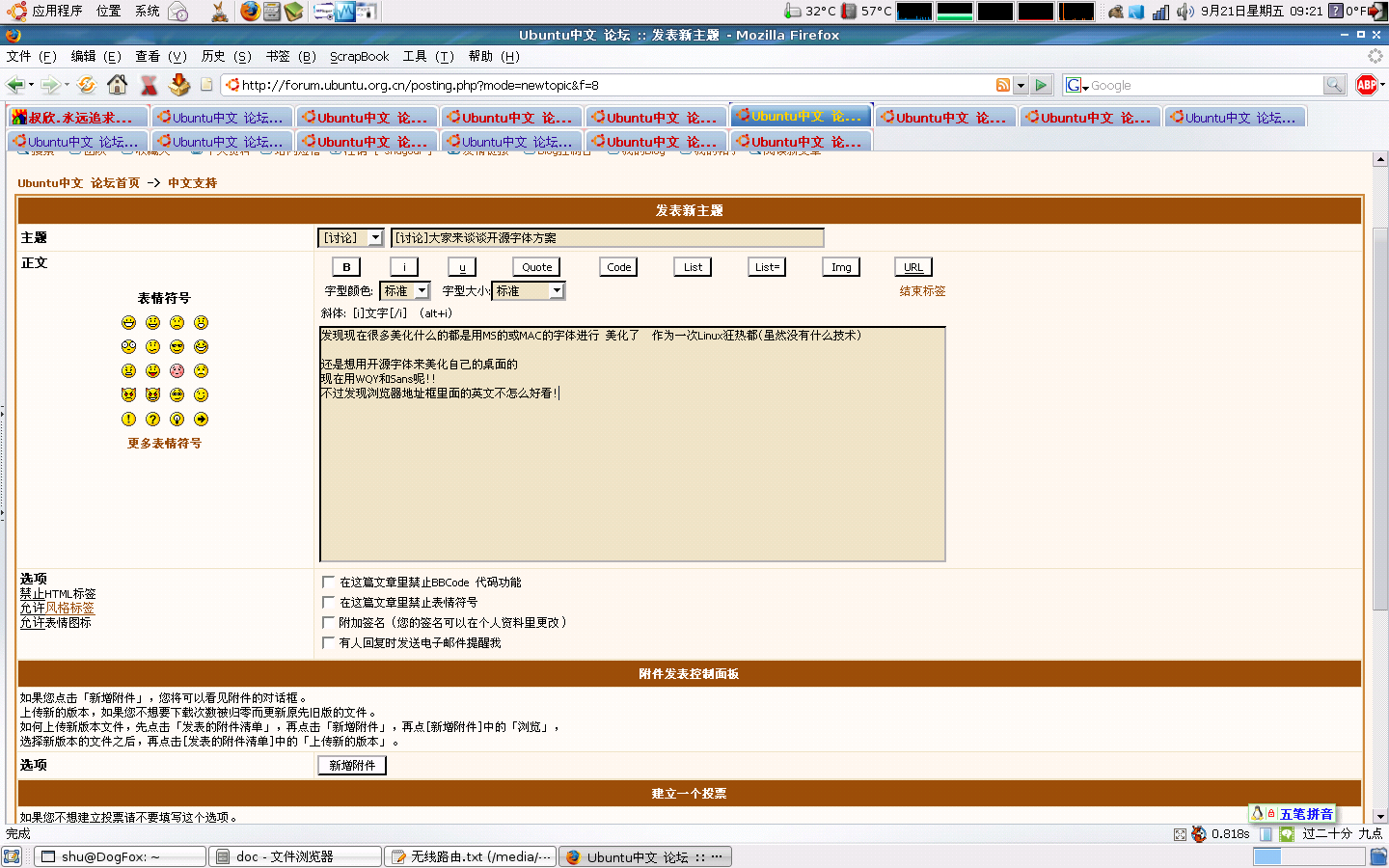Open the volume speaker icon in system tray

[x=1185, y=12]
